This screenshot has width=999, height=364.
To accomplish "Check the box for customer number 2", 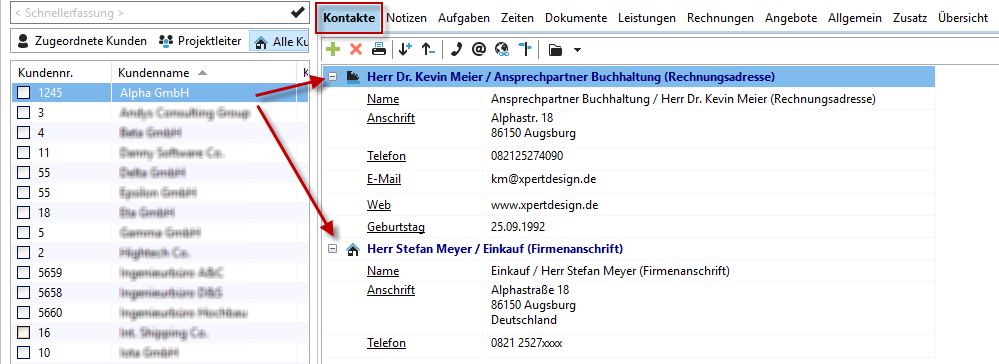I will pos(24,252).
